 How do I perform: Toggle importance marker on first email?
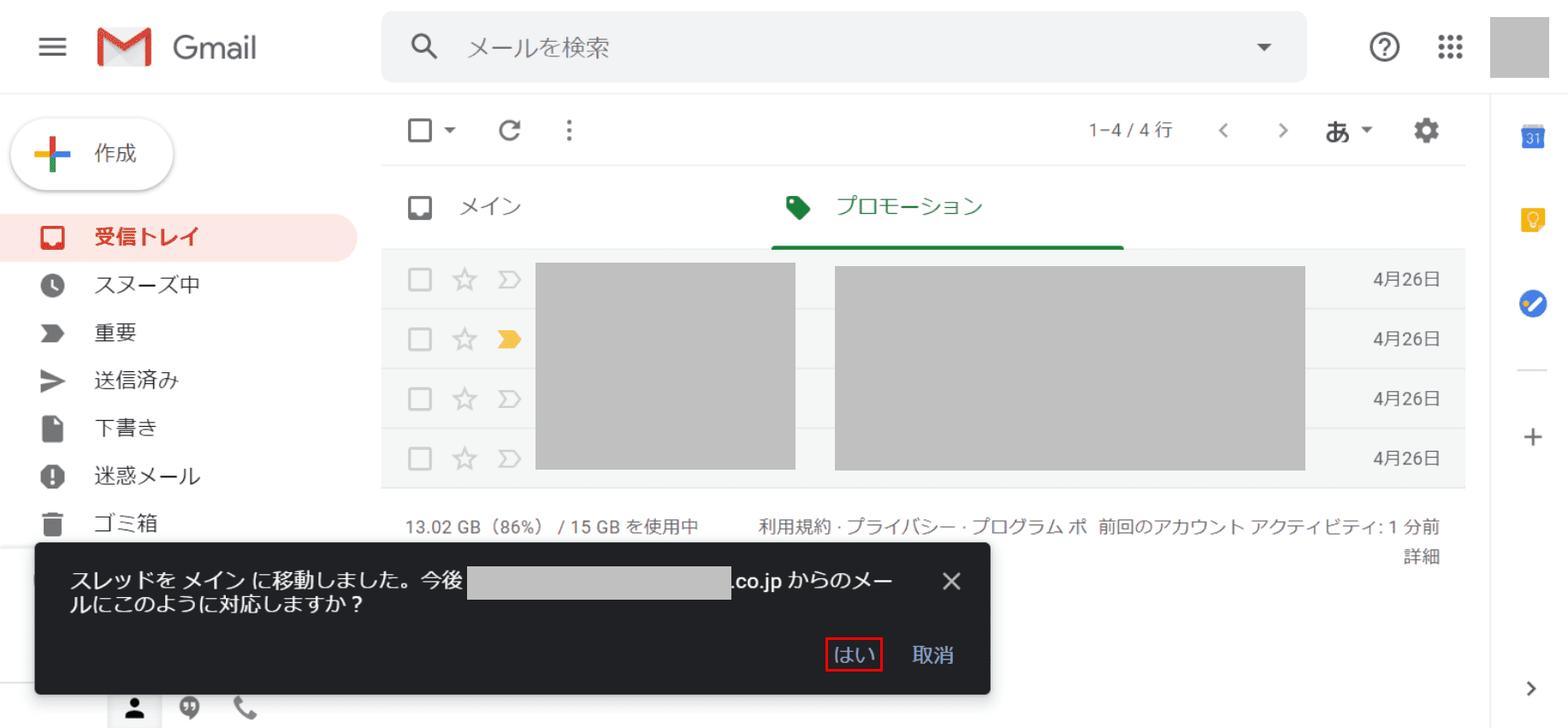[x=509, y=280]
